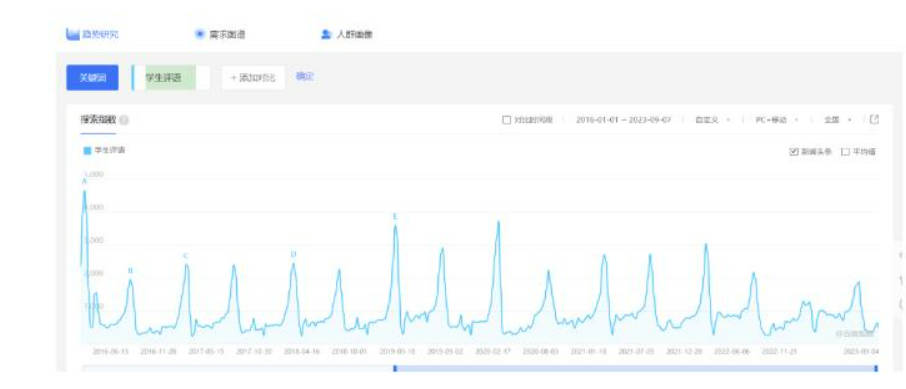Uncheck the 新闻头条 checkbox
Screen dimensions: 906x389
[x=794, y=151]
